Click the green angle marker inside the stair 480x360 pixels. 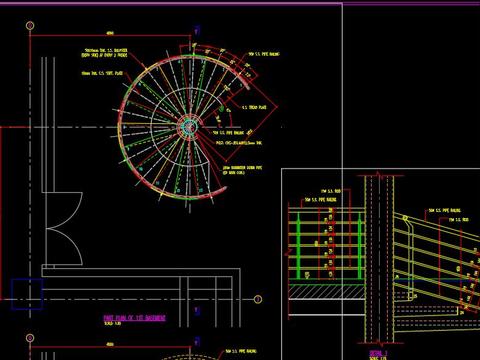(221, 109)
